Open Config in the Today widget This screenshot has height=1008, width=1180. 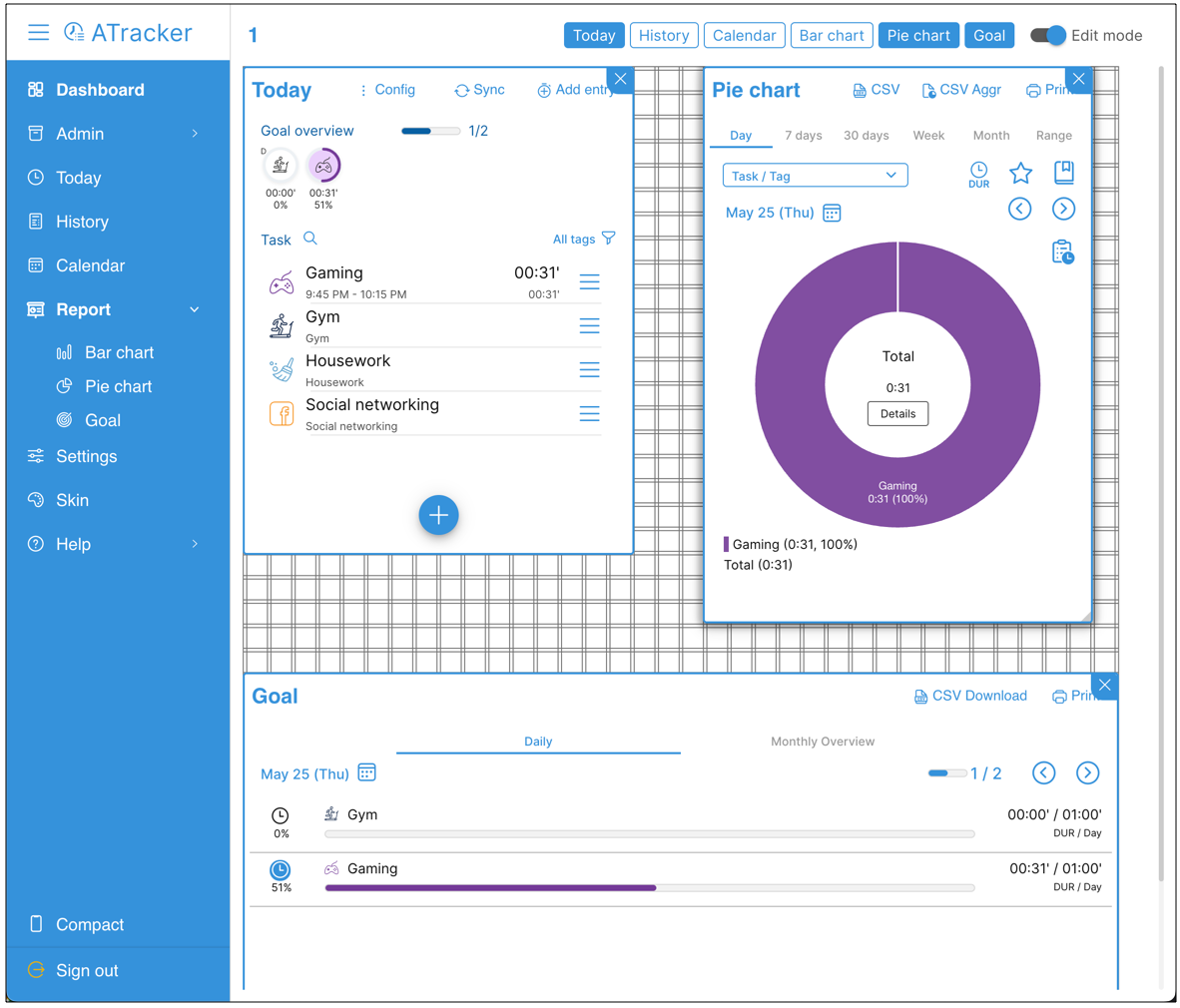[386, 90]
